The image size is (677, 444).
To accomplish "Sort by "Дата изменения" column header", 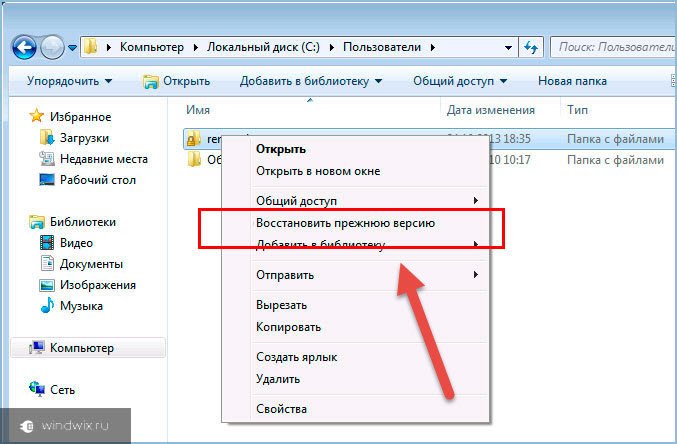I will 490,110.
